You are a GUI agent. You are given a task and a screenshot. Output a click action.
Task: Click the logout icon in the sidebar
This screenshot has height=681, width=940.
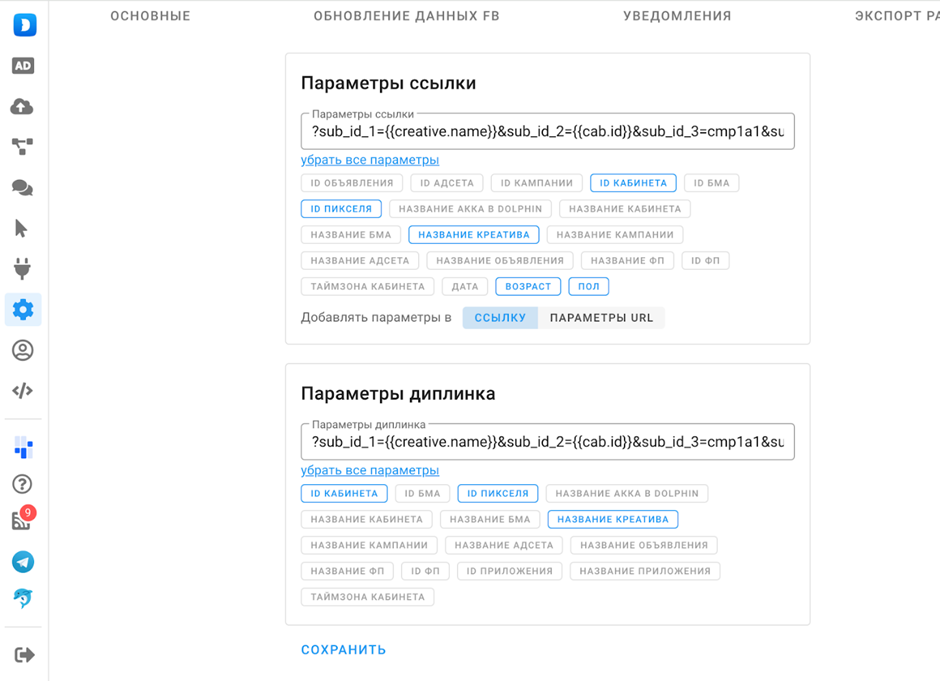(x=24, y=655)
